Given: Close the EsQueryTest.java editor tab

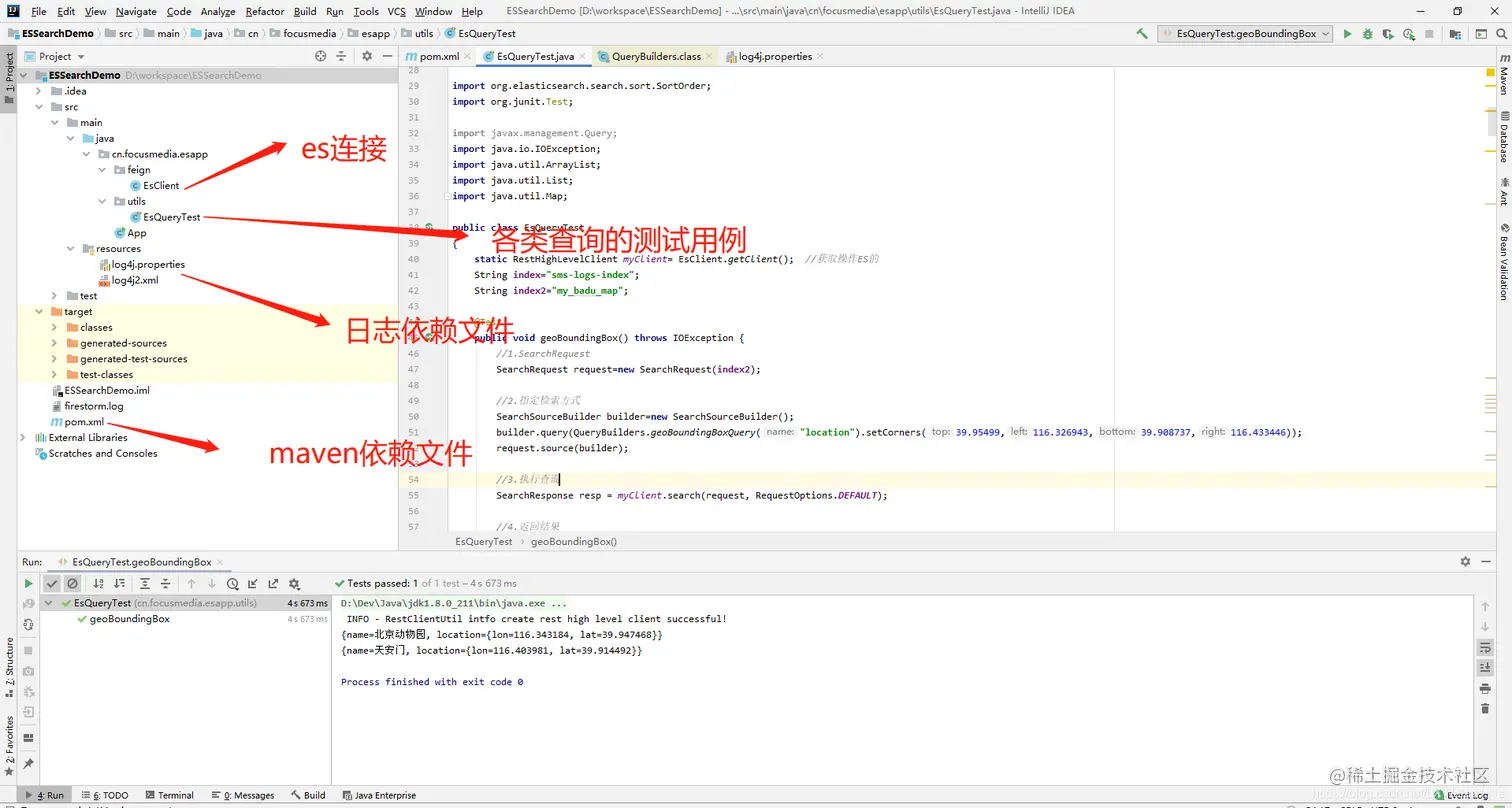Looking at the screenshot, I should (x=583, y=57).
